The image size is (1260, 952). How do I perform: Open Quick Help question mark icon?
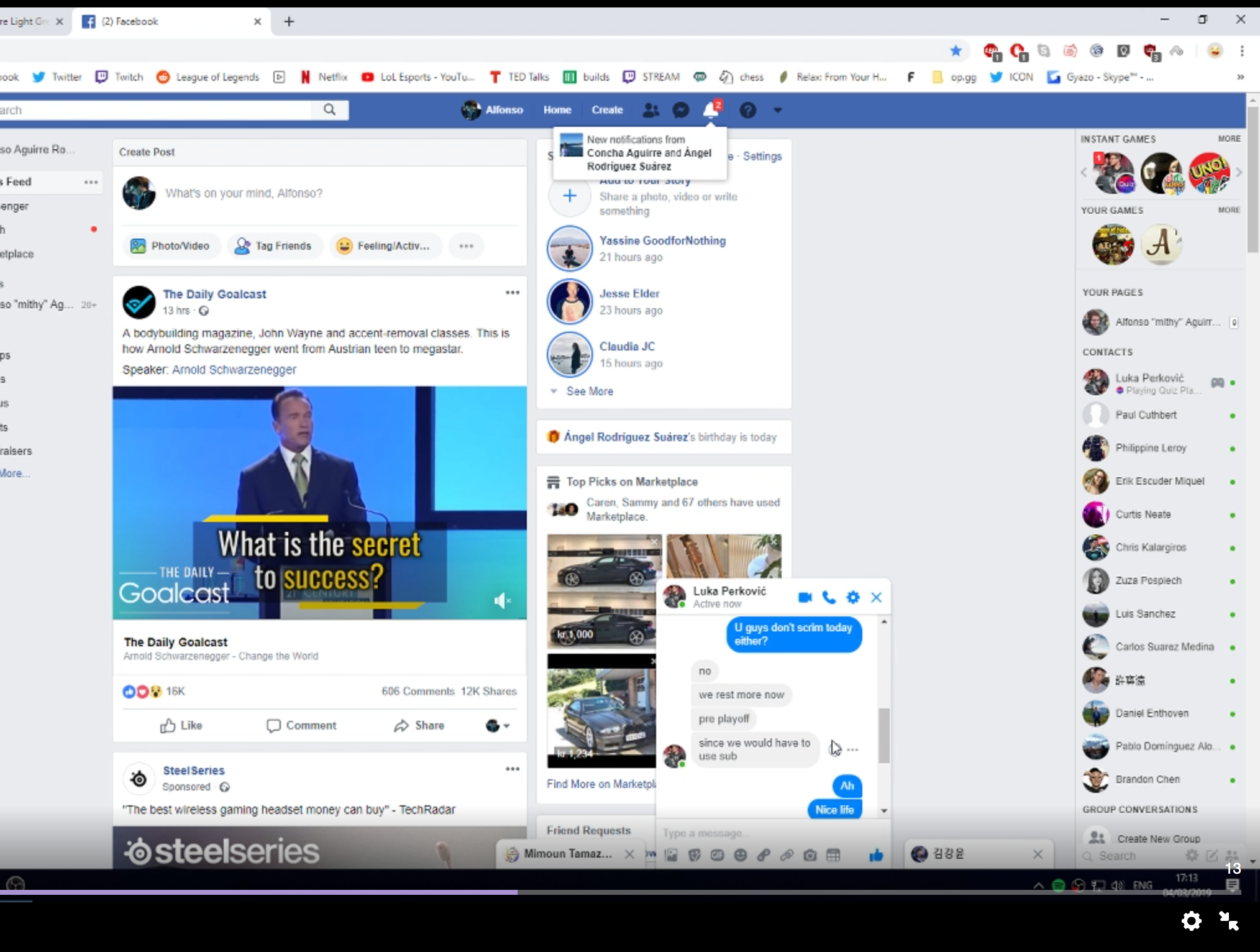click(747, 110)
